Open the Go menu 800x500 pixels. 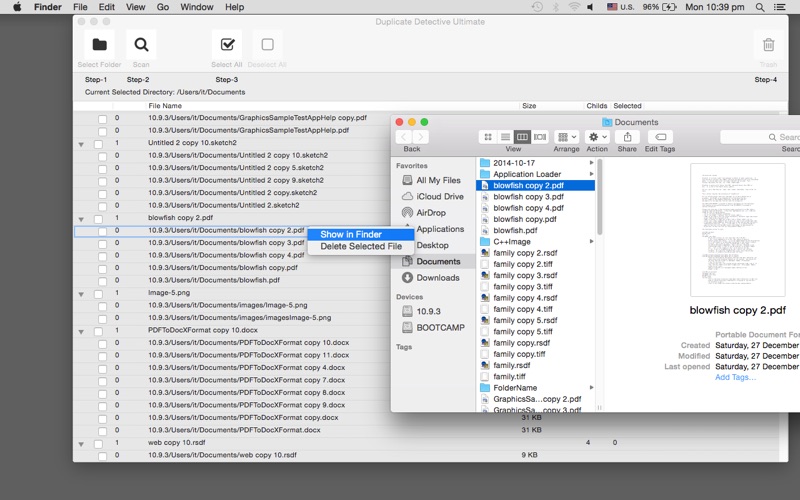tap(163, 7)
